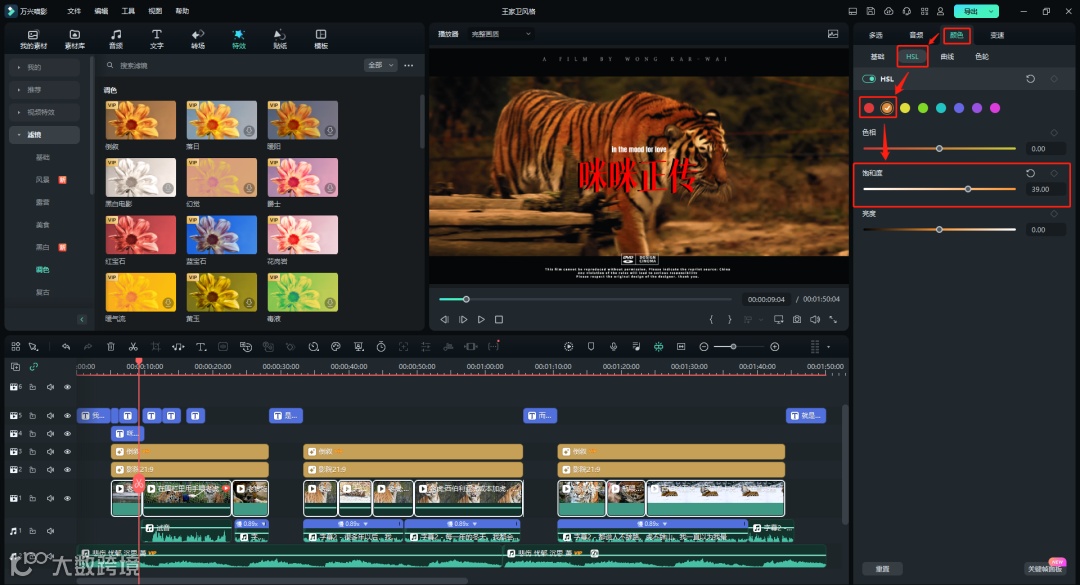Open the 文件 menu
The width and height of the screenshot is (1080, 585).
(74, 11)
